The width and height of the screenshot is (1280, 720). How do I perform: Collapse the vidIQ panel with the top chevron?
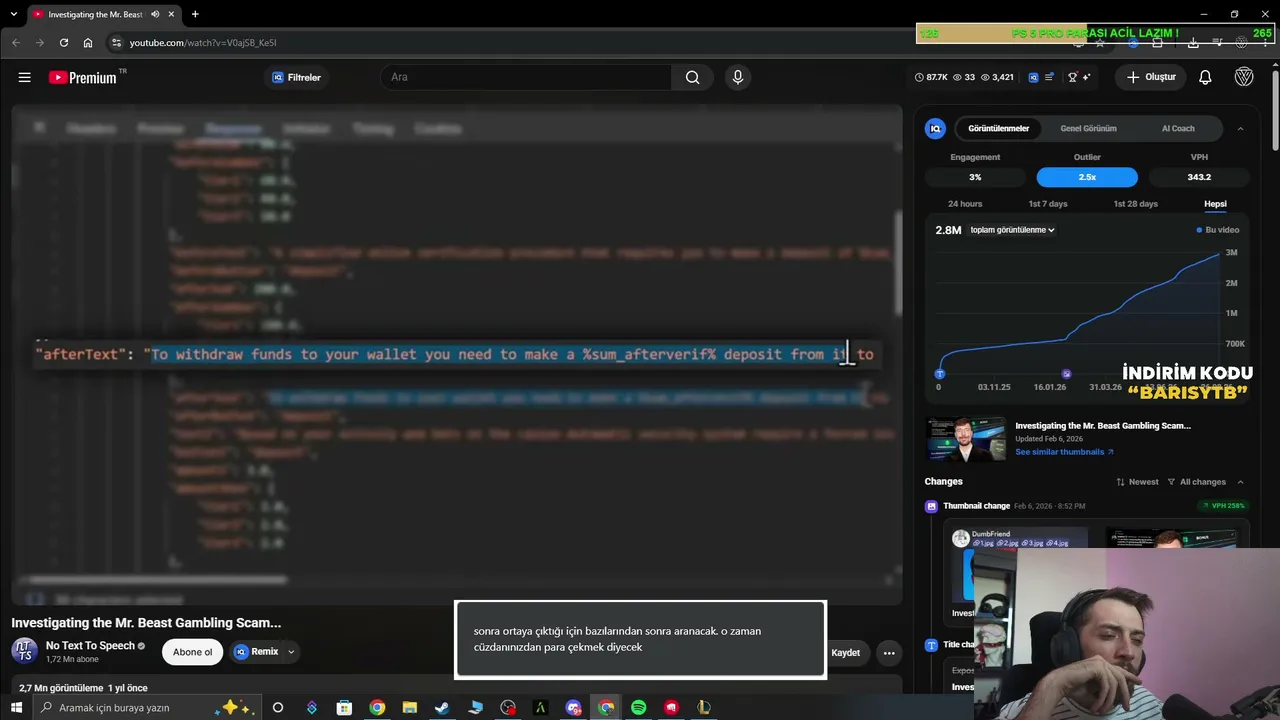coord(1241,128)
